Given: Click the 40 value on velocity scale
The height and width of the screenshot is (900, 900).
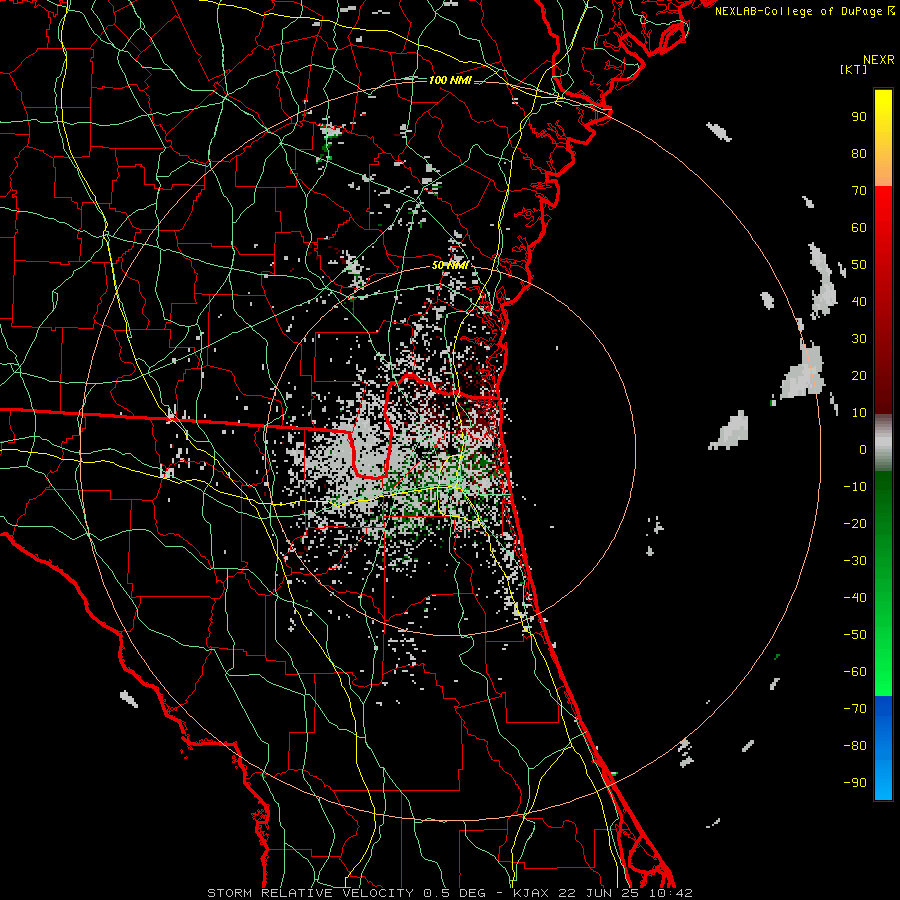Looking at the screenshot, I should point(859,301).
